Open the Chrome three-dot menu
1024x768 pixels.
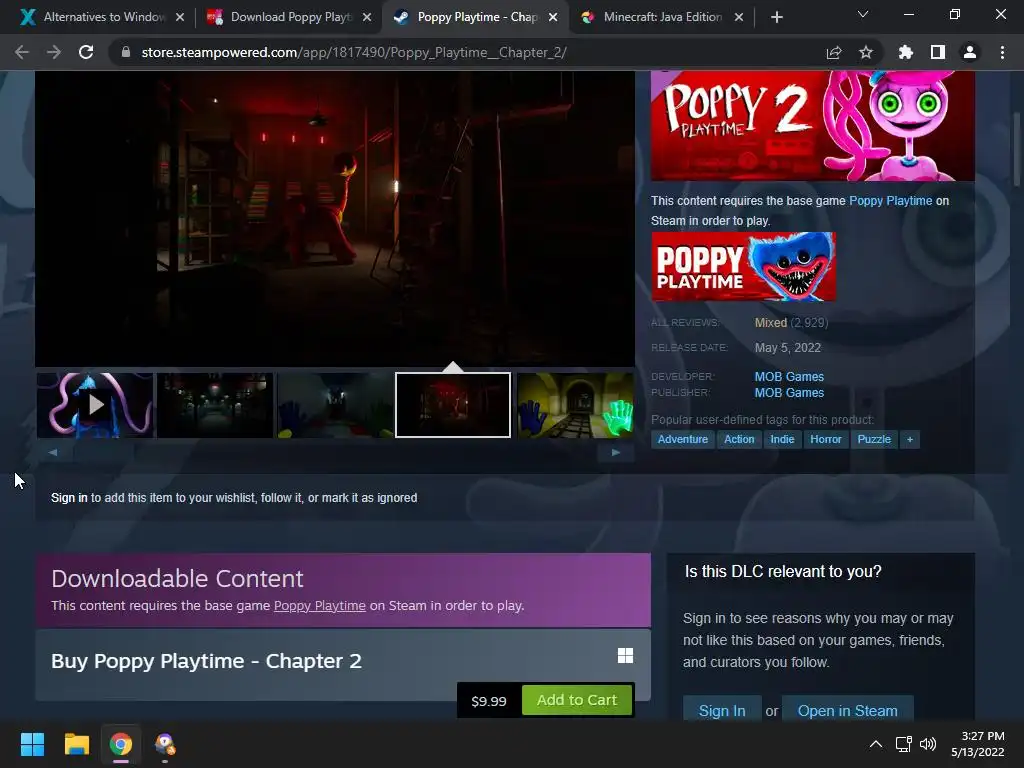tap(1002, 52)
